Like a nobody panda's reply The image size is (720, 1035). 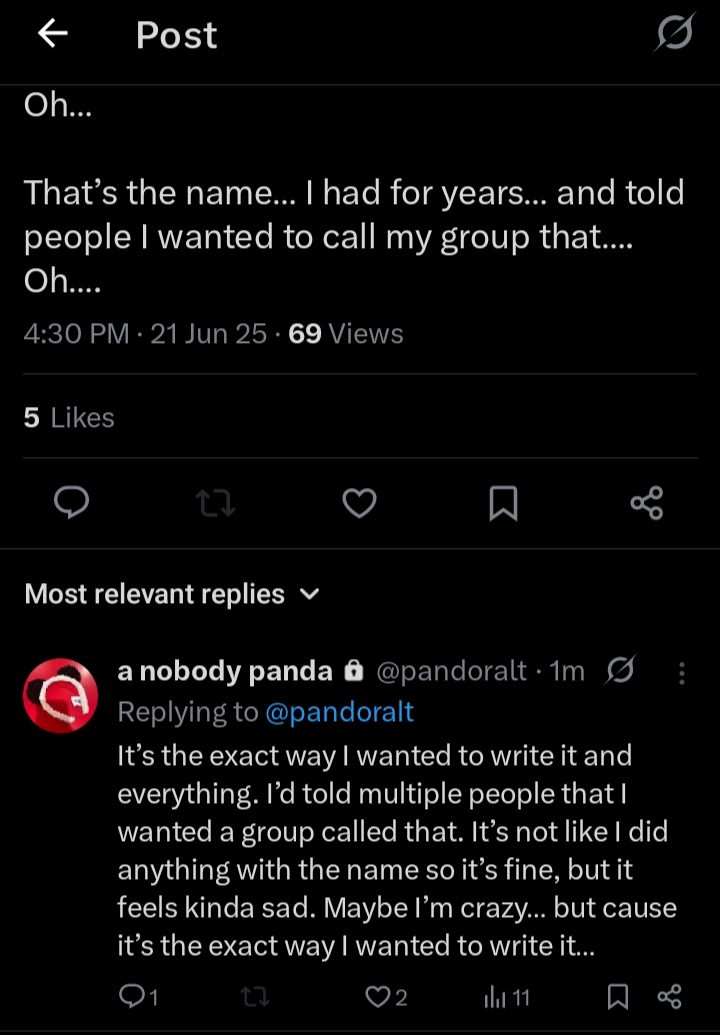click(x=384, y=996)
